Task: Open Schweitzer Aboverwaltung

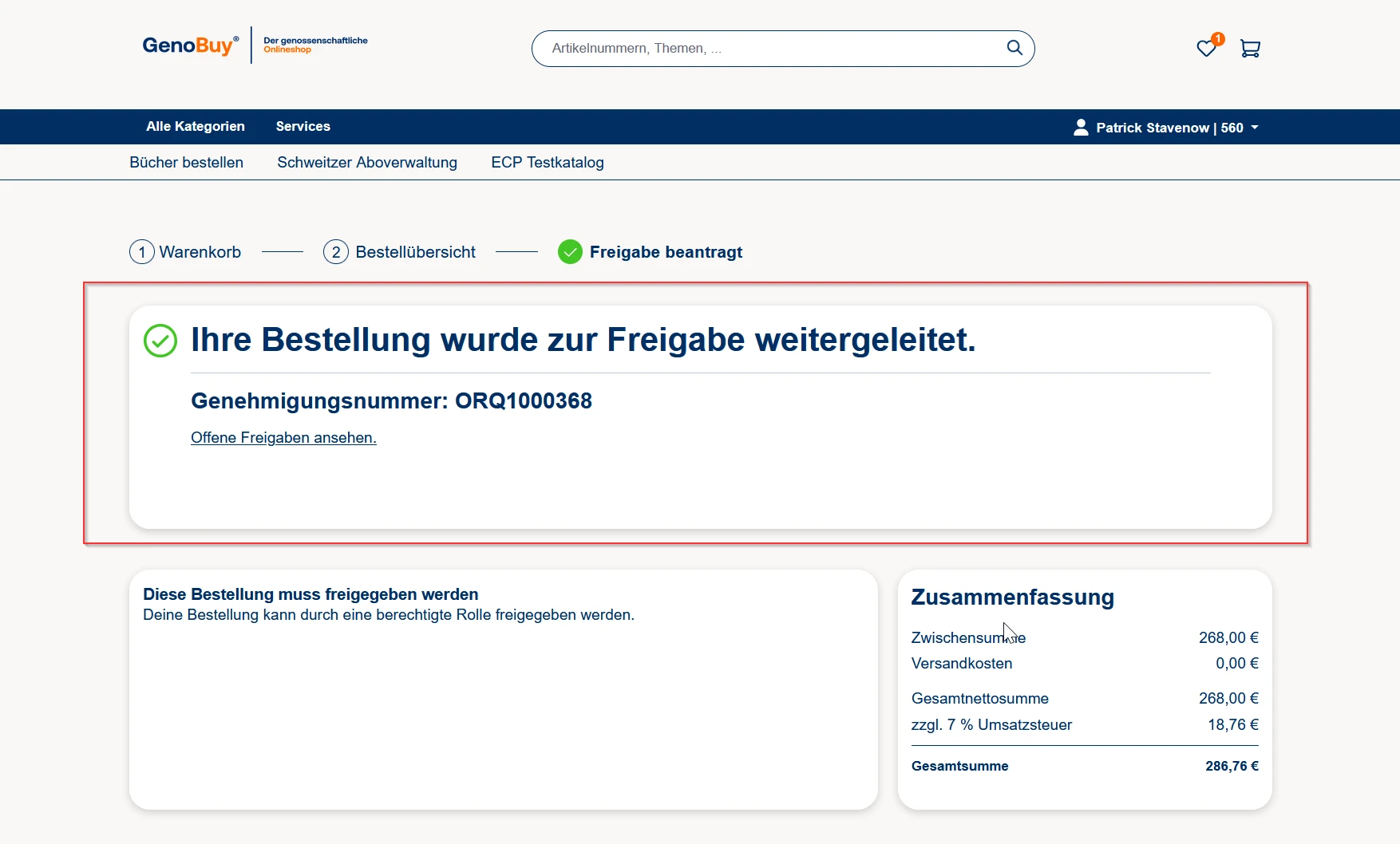Action: [x=367, y=163]
